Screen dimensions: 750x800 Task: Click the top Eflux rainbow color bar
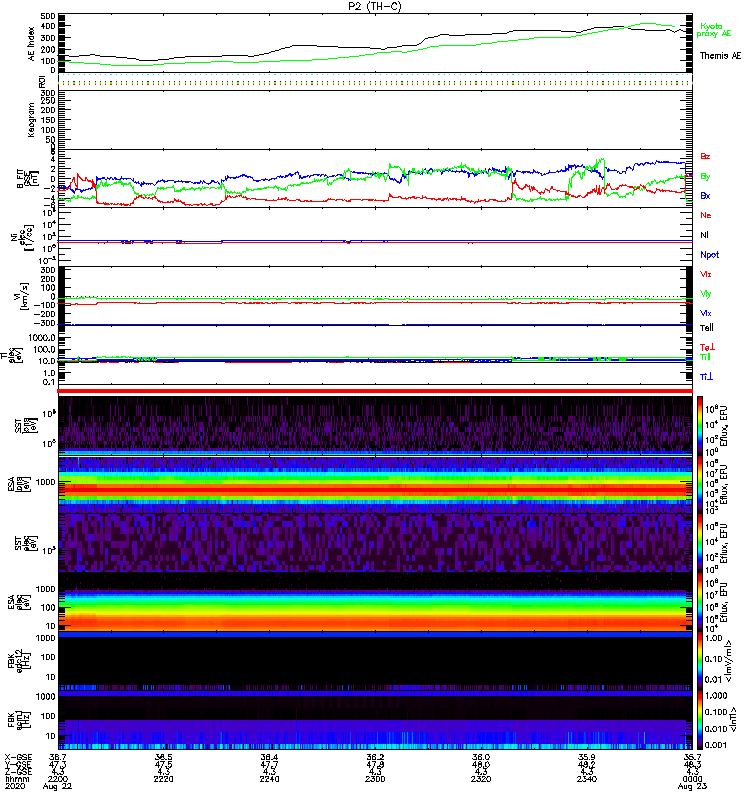[702, 425]
